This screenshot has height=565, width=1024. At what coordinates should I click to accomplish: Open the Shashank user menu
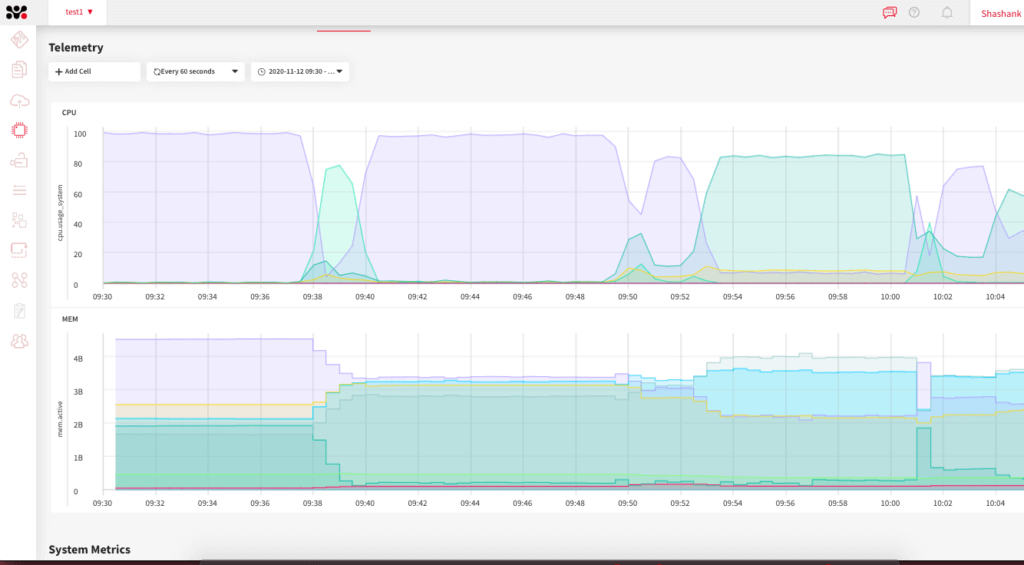click(x=1000, y=13)
